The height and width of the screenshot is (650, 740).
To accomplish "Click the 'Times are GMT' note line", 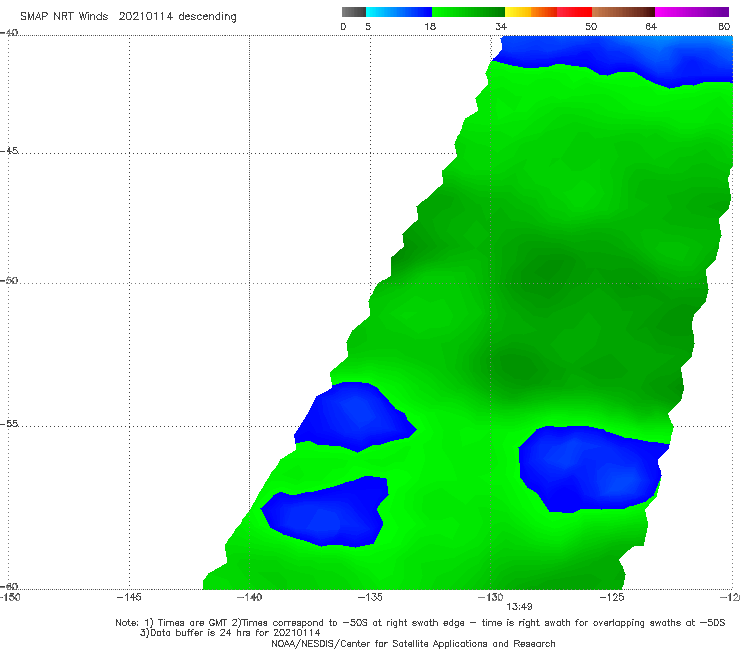I will tap(420, 623).
